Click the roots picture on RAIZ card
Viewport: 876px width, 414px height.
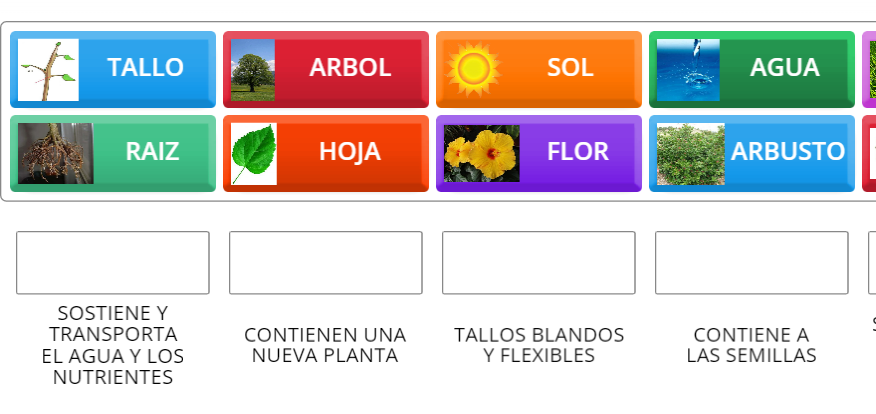(x=55, y=153)
